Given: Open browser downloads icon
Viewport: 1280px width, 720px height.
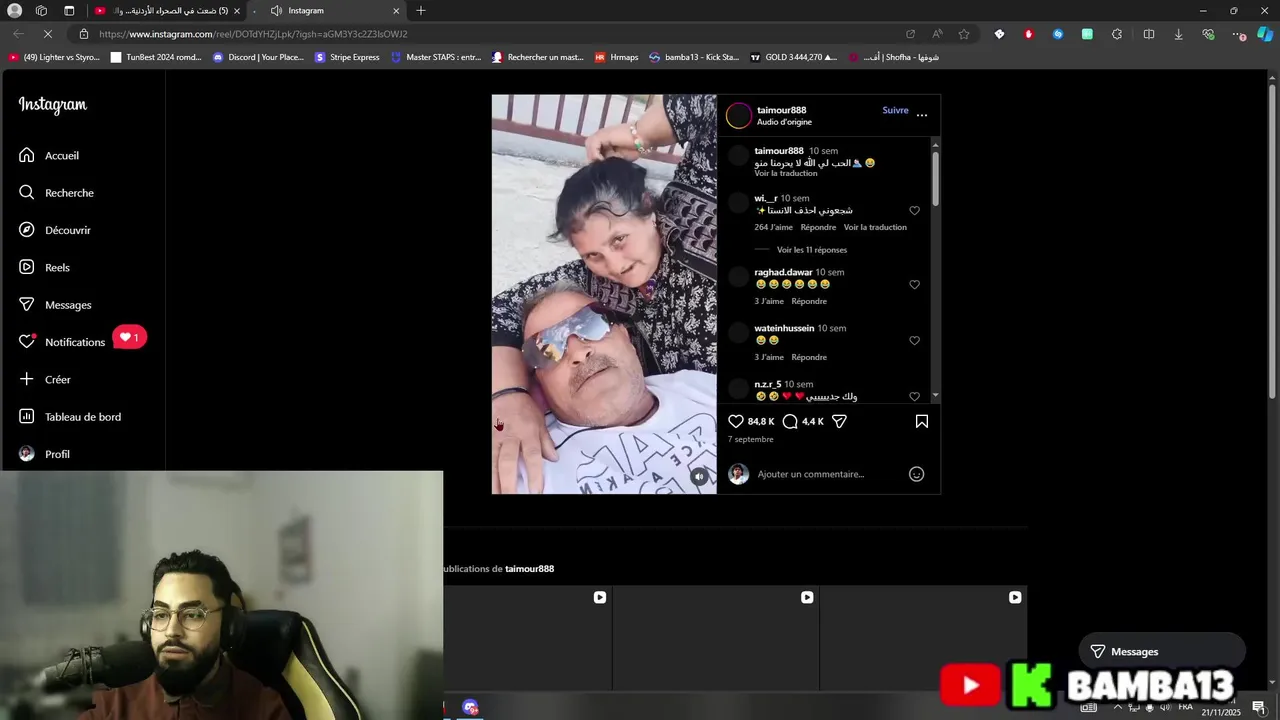Looking at the screenshot, I should (x=1178, y=34).
